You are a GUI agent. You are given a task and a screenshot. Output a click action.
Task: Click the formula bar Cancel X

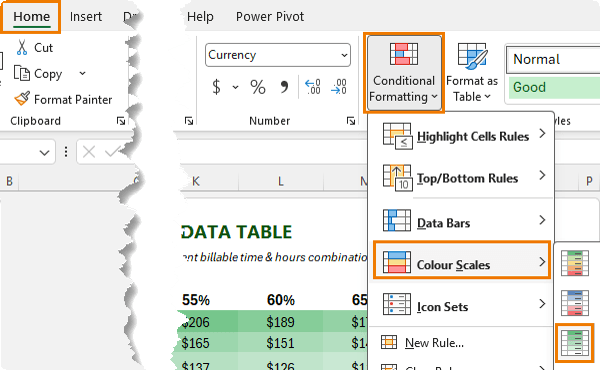(x=89, y=152)
